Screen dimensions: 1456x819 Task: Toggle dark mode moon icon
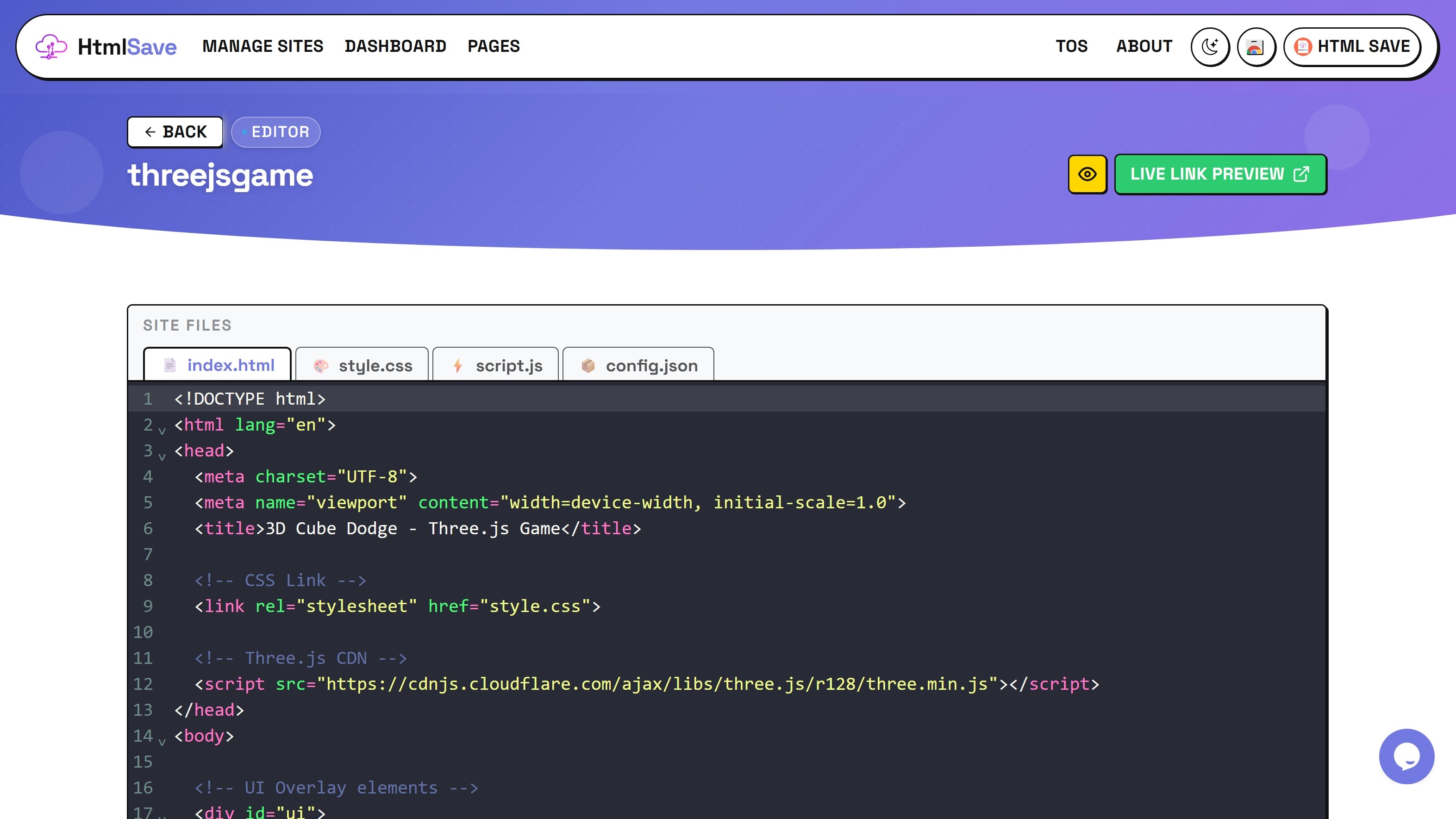click(x=1210, y=46)
